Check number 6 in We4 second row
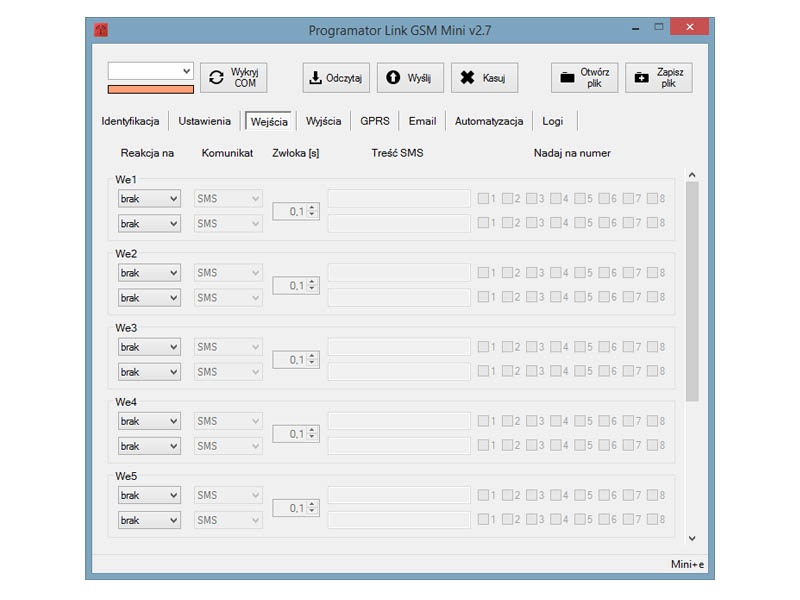Image resolution: width=800 pixels, height=600 pixels. 604,445
